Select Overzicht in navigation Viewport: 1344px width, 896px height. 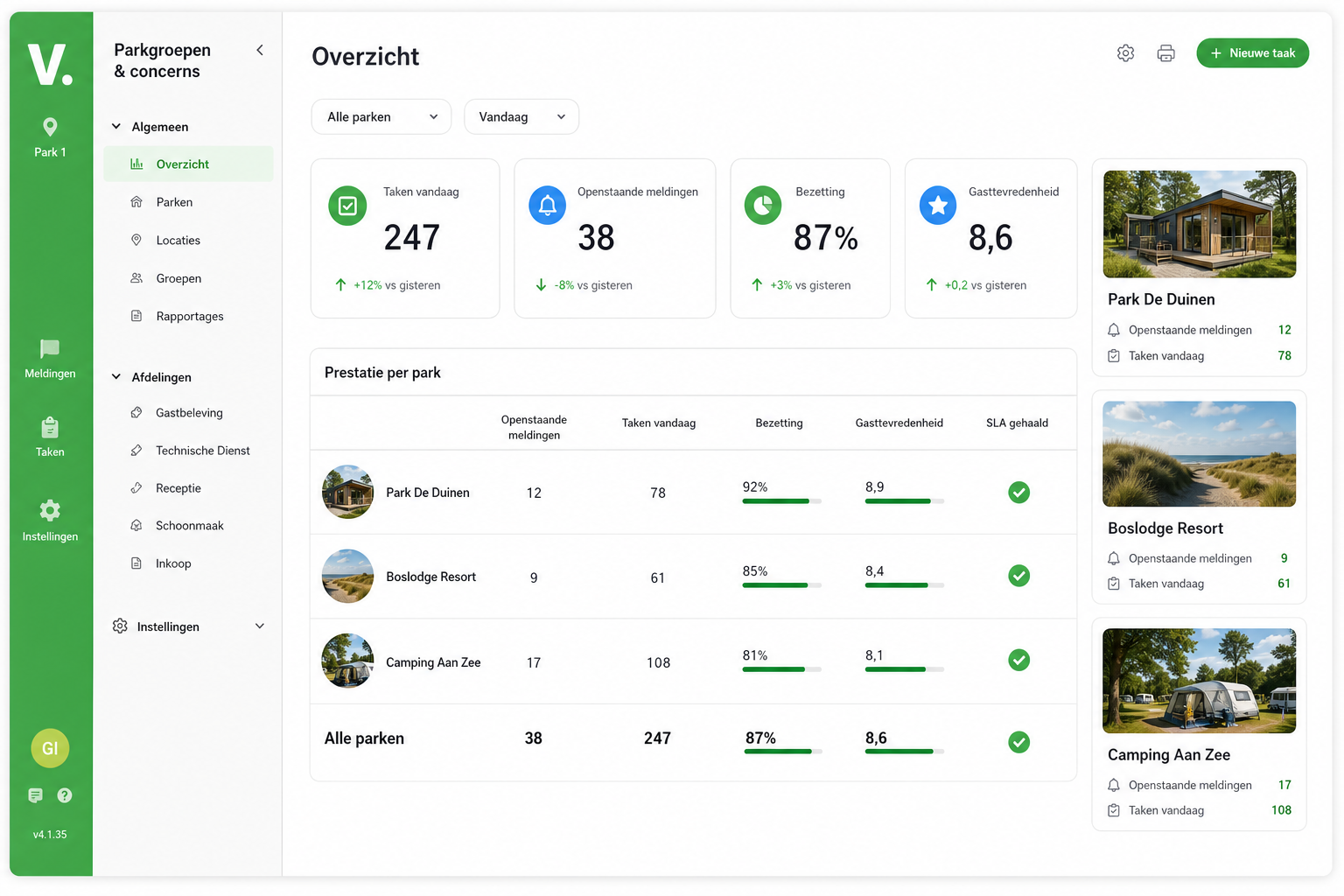[188, 164]
